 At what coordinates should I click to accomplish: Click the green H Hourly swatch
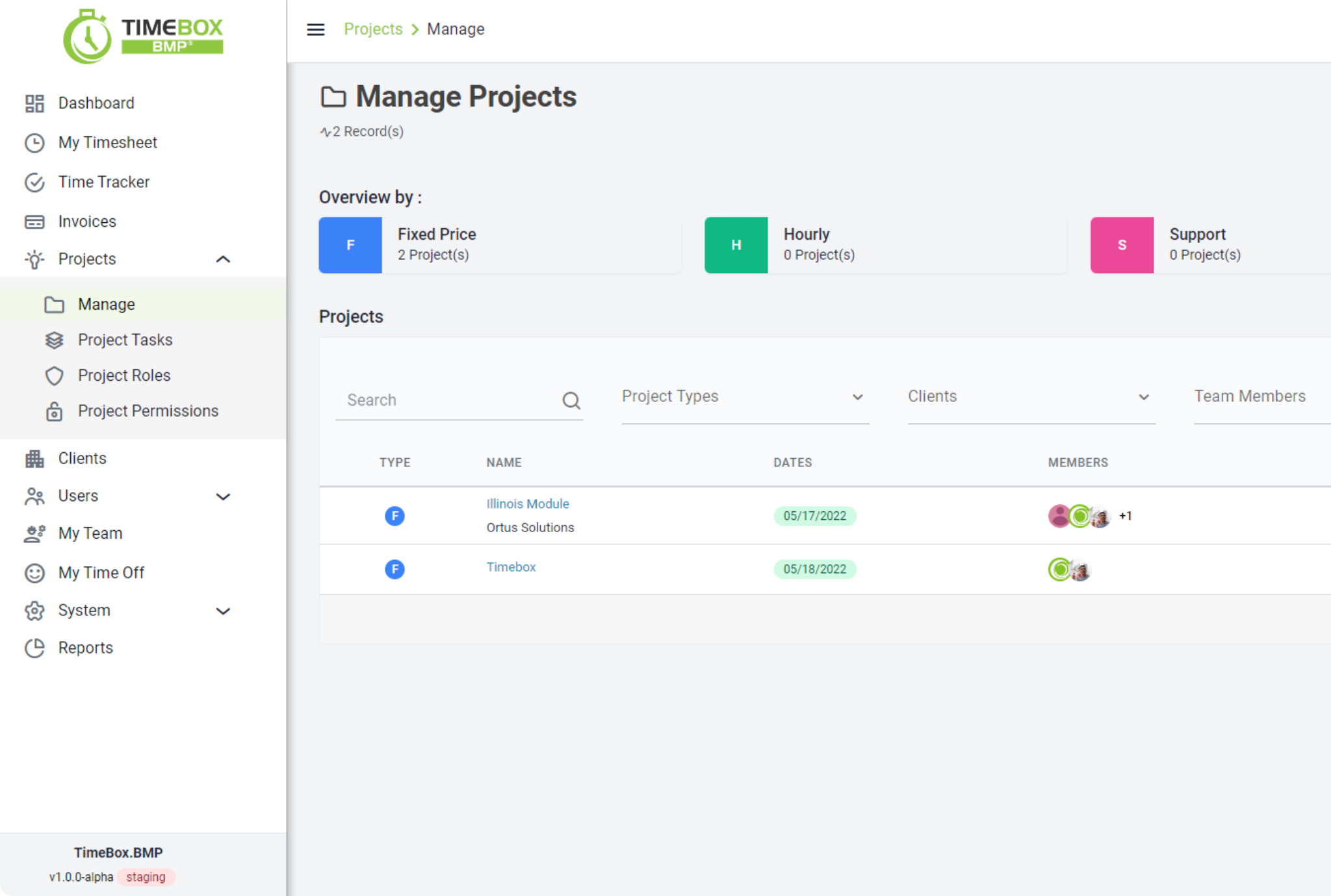pyautogui.click(x=736, y=246)
